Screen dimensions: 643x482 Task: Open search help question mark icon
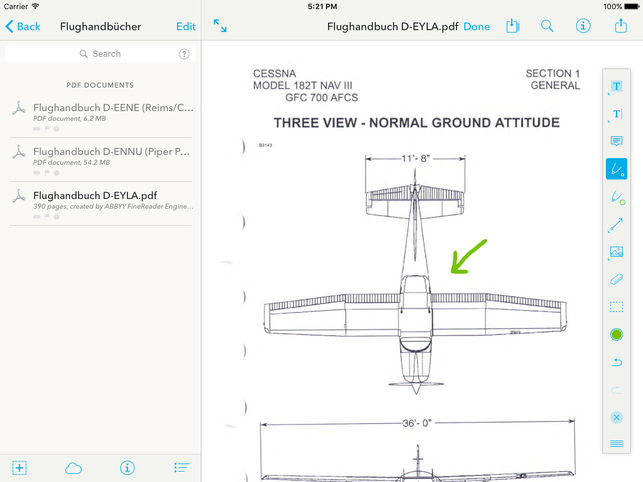184,54
